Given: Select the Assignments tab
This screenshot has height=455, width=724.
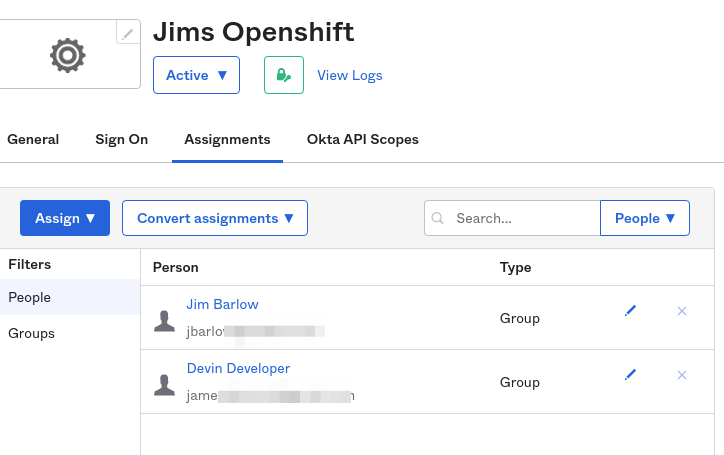Looking at the screenshot, I should click(x=227, y=140).
